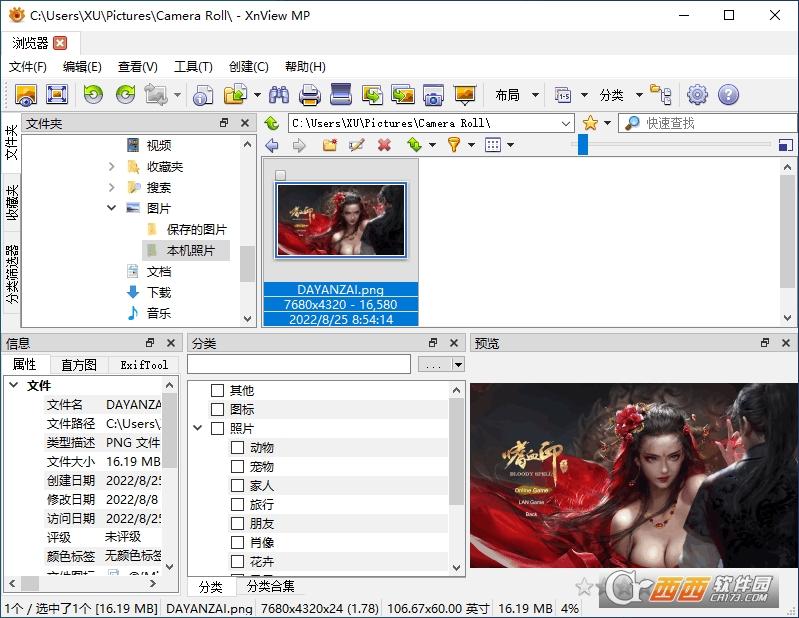The height and width of the screenshot is (618, 799).
Task: Delete file red X icon
Action: 384,145
